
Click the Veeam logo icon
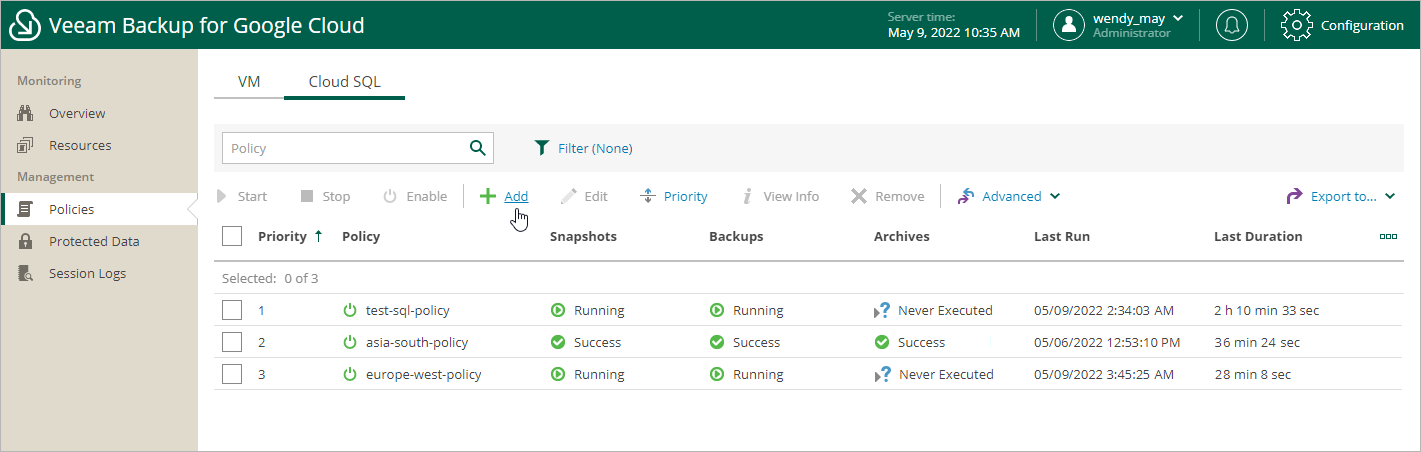click(x=25, y=25)
